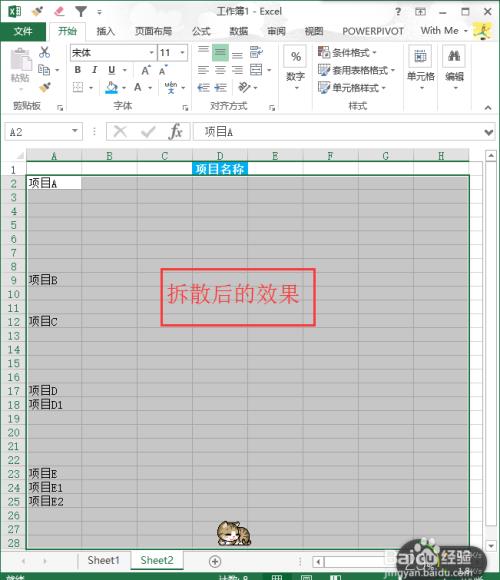Toggle Bold formatting
This screenshot has height=580, width=500.
pos(78,70)
